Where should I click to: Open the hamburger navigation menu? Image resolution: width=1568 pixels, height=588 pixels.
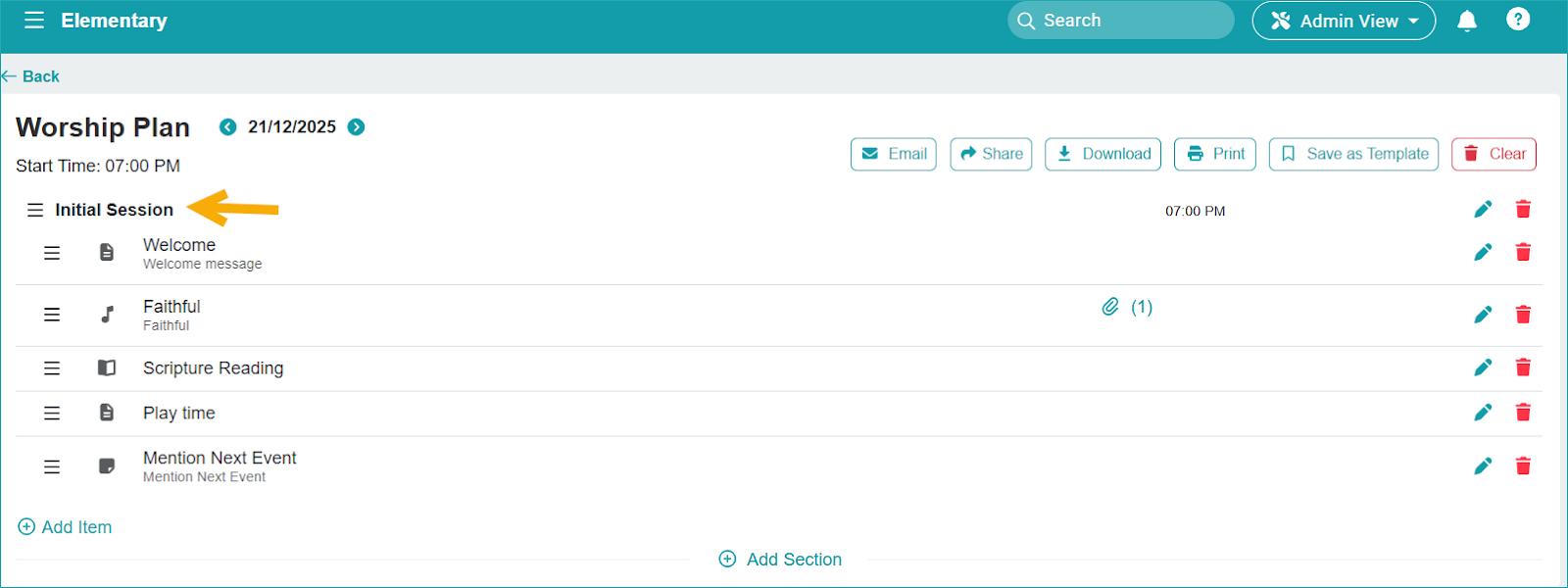(x=34, y=21)
